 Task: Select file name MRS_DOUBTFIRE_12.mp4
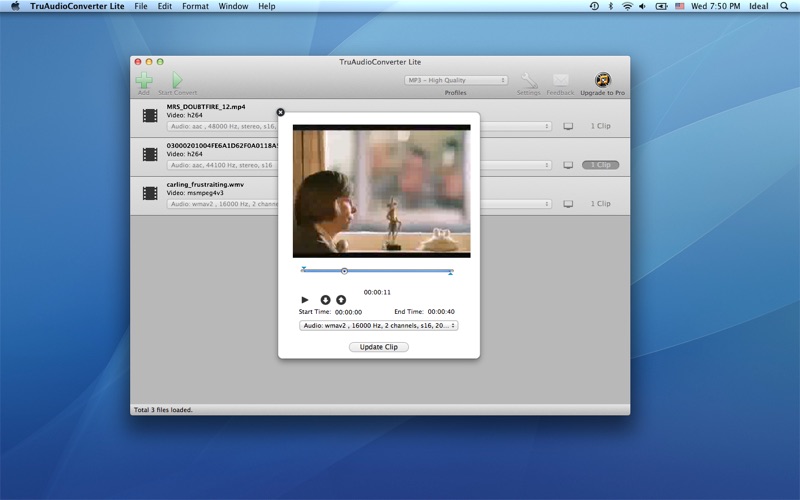[206, 107]
